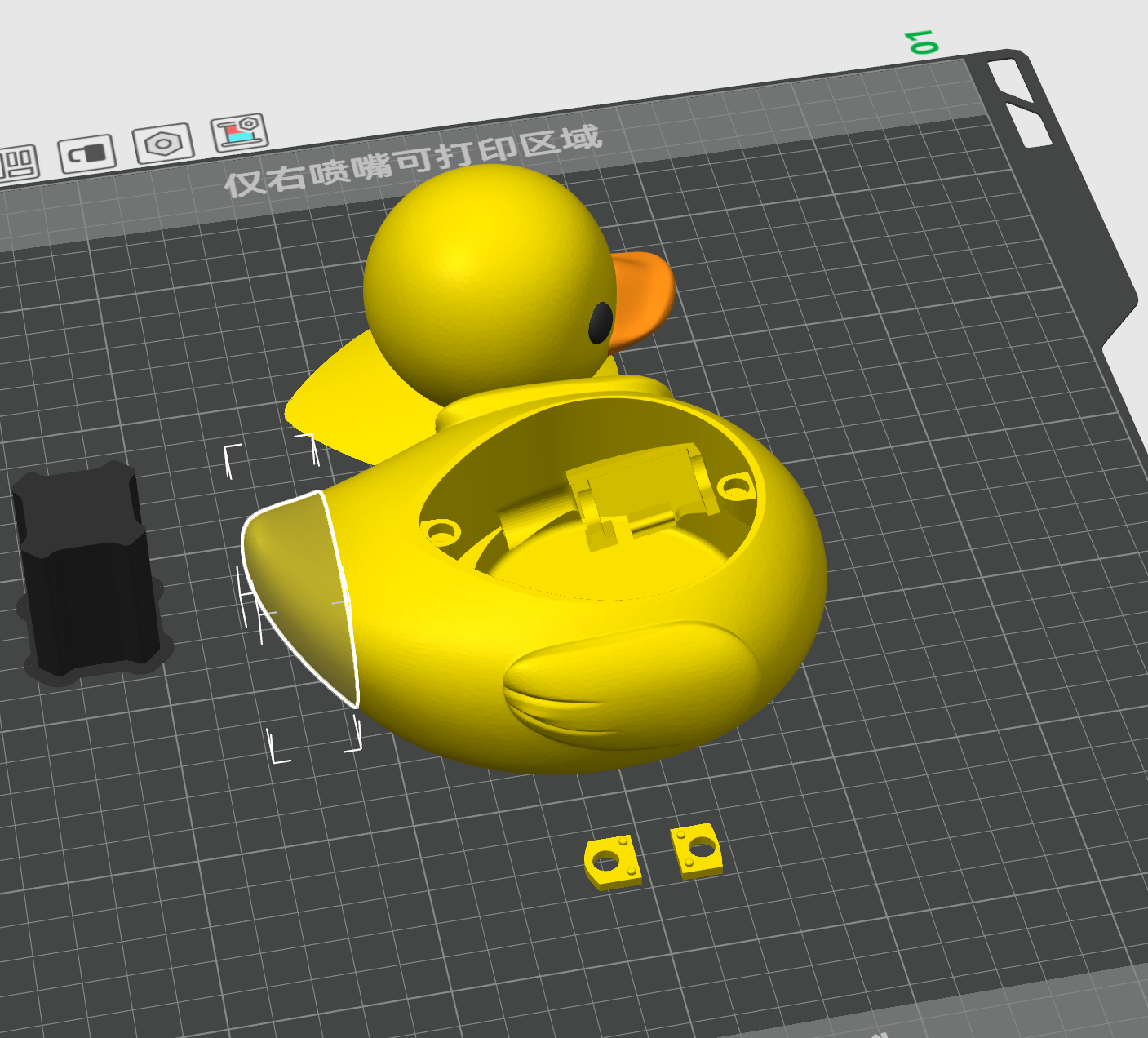Toggle the plate lock icon
1148x1038 pixels.
[86, 153]
